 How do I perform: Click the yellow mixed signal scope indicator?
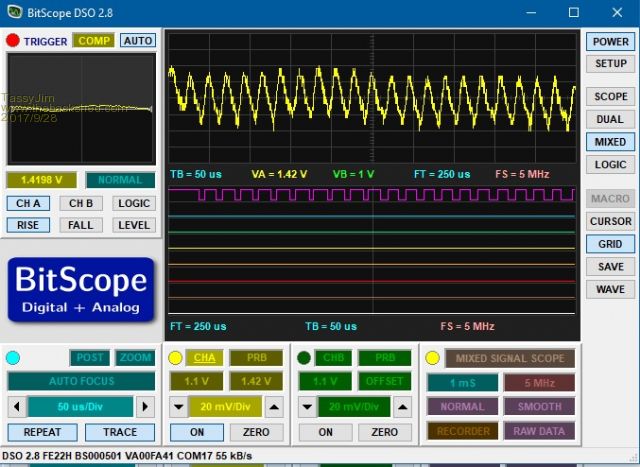tap(433, 358)
